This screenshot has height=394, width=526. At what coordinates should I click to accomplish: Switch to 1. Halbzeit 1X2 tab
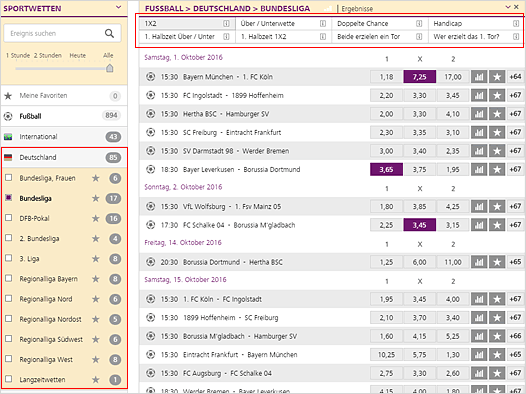coord(283,37)
